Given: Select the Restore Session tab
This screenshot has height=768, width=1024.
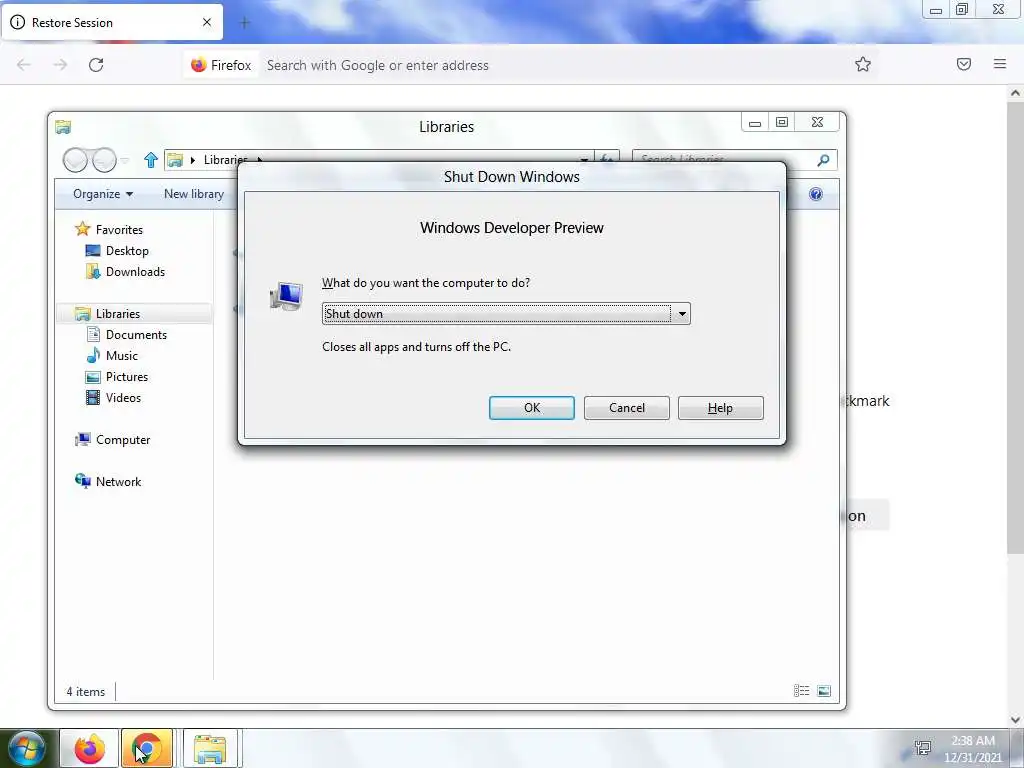Looking at the screenshot, I should (x=112, y=22).
